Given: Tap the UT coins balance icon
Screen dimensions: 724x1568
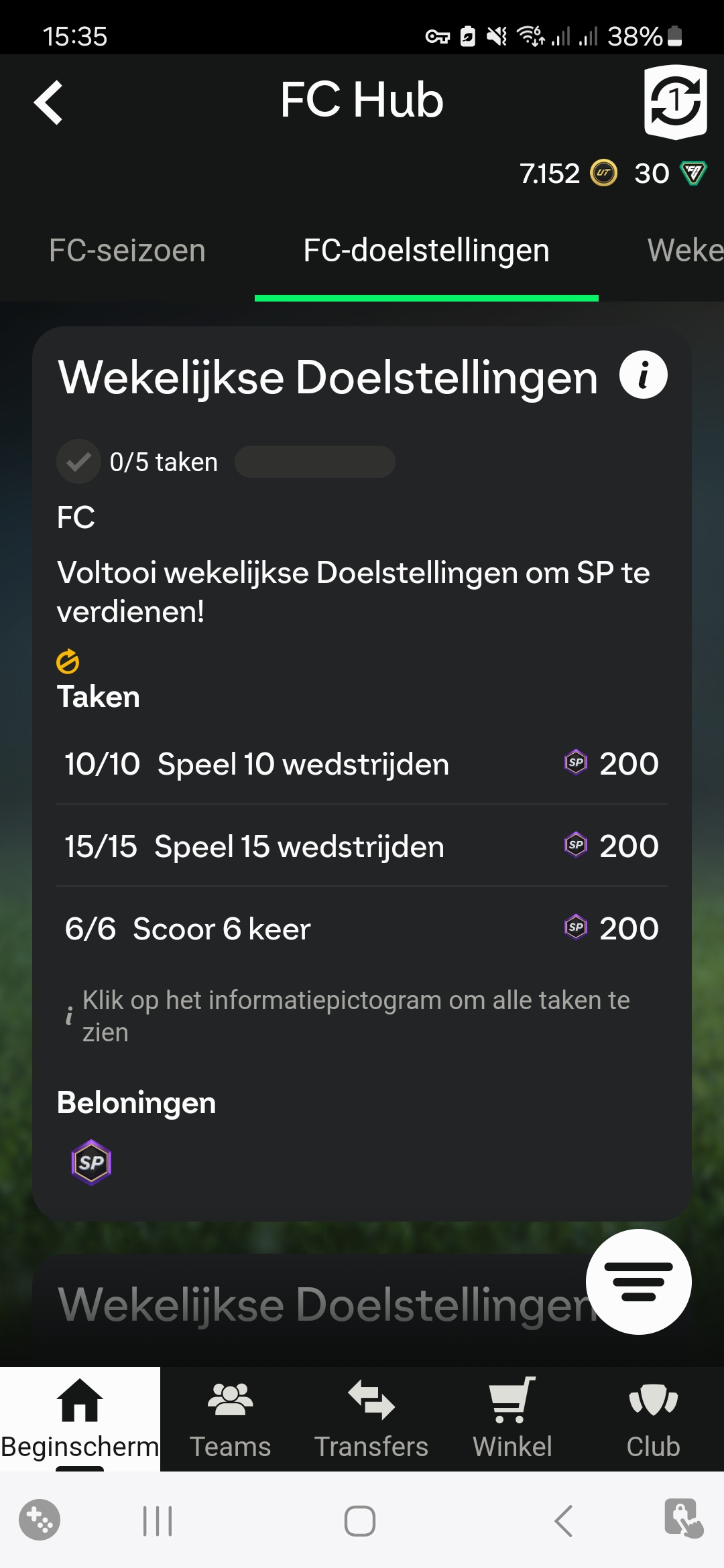Looking at the screenshot, I should [603, 174].
